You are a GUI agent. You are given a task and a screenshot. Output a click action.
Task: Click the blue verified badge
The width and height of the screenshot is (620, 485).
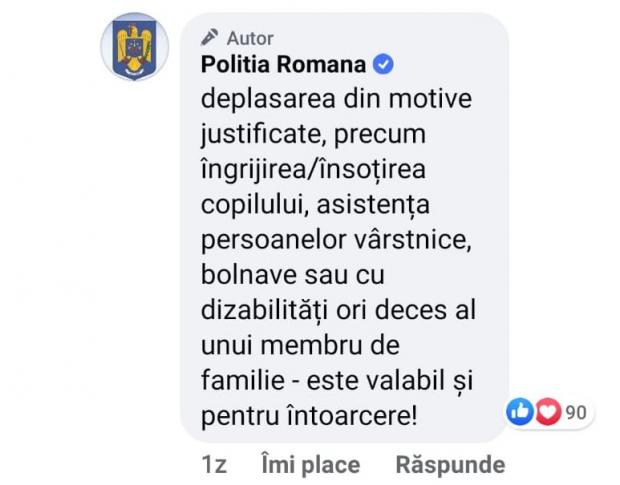pyautogui.click(x=383, y=66)
